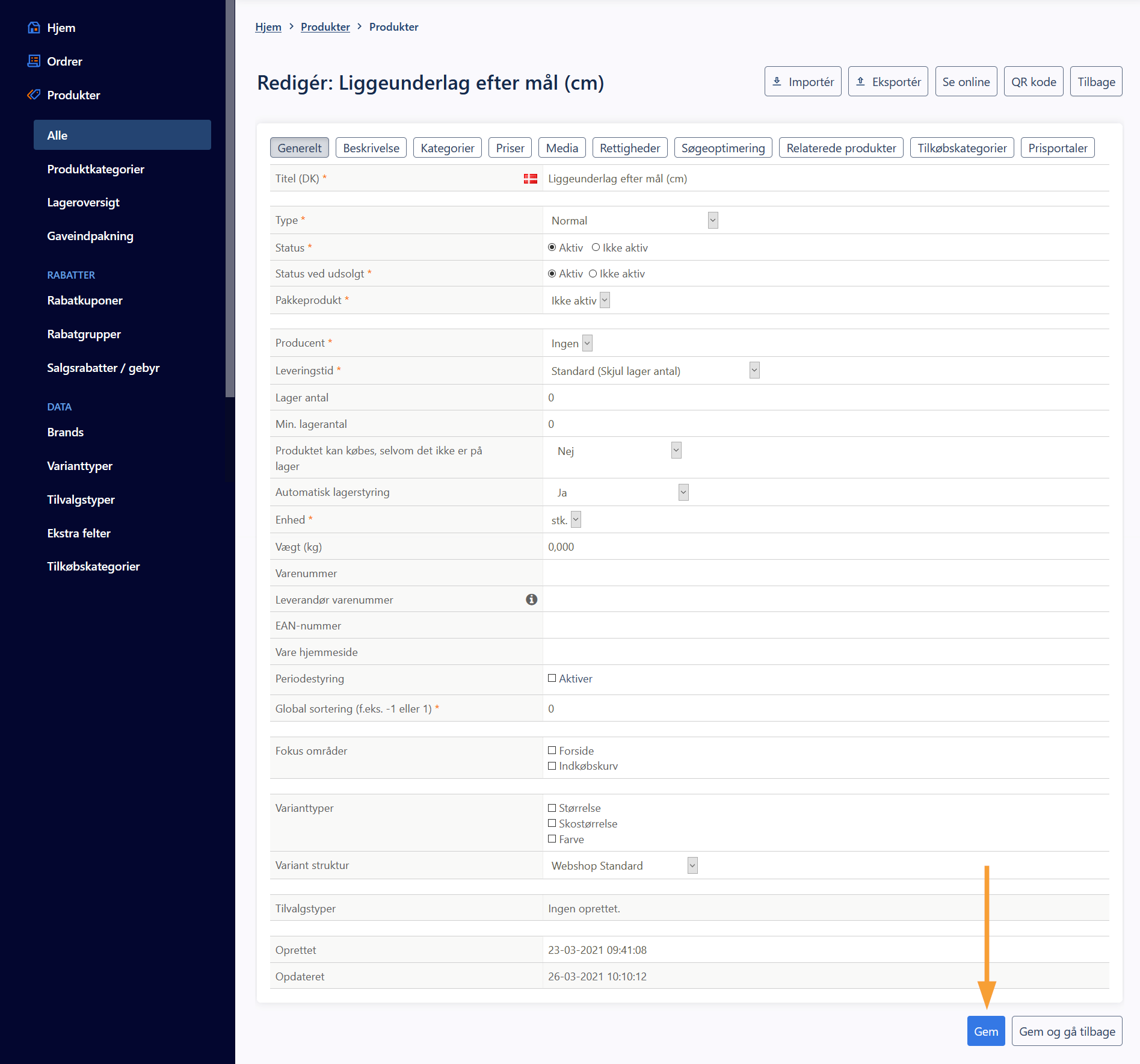Click the EAN-nummer input field
Screen dimensions: 1140x1064
point(825,626)
